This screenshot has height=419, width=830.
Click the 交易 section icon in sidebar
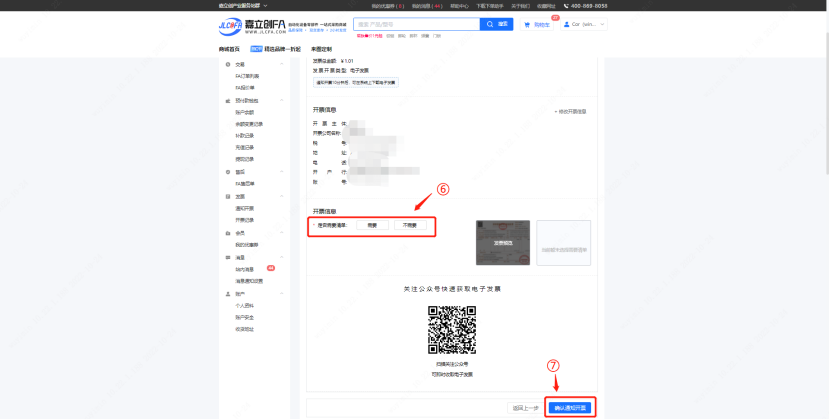(x=227, y=64)
